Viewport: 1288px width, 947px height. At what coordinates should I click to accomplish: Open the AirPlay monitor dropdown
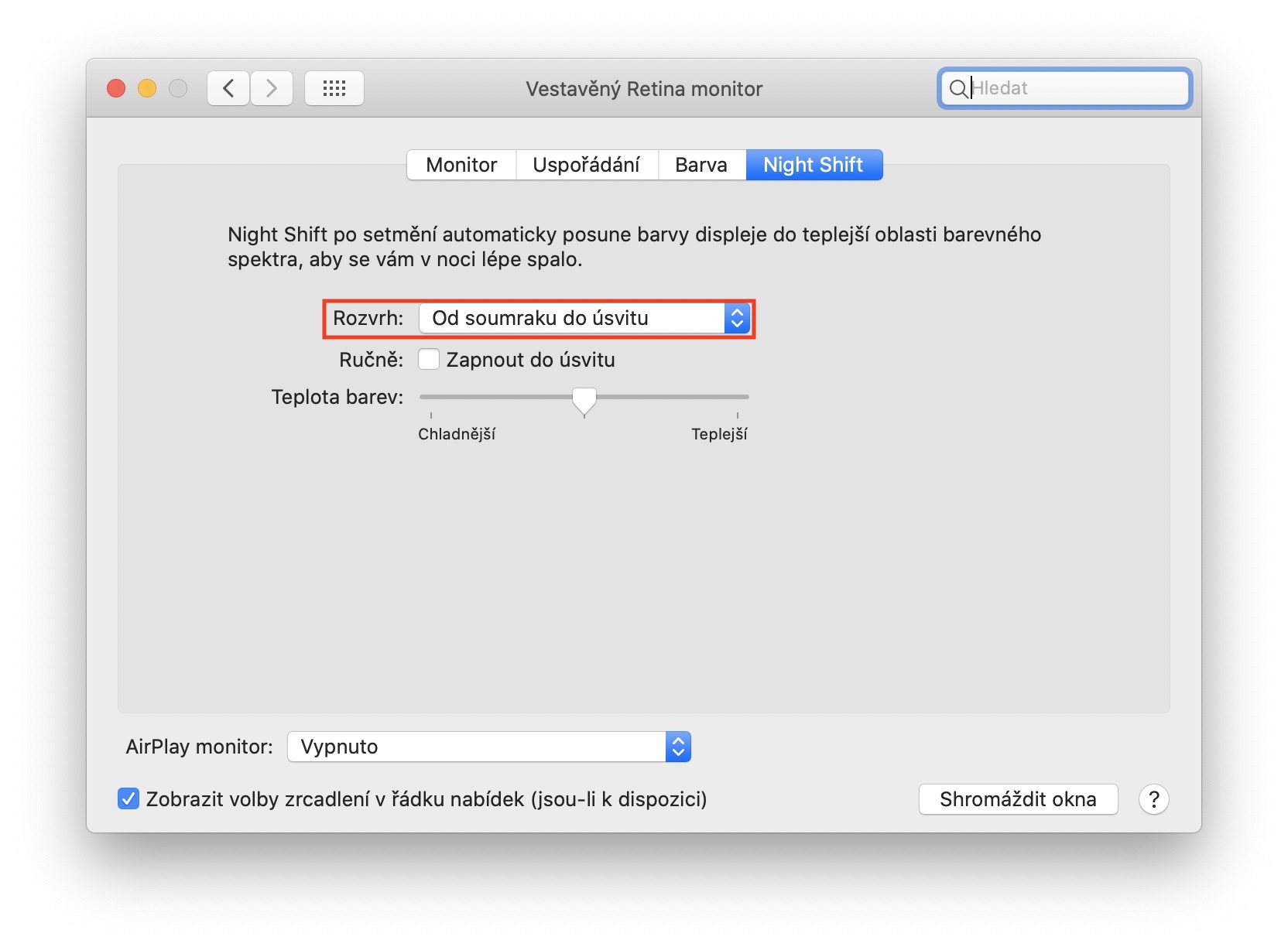489,747
